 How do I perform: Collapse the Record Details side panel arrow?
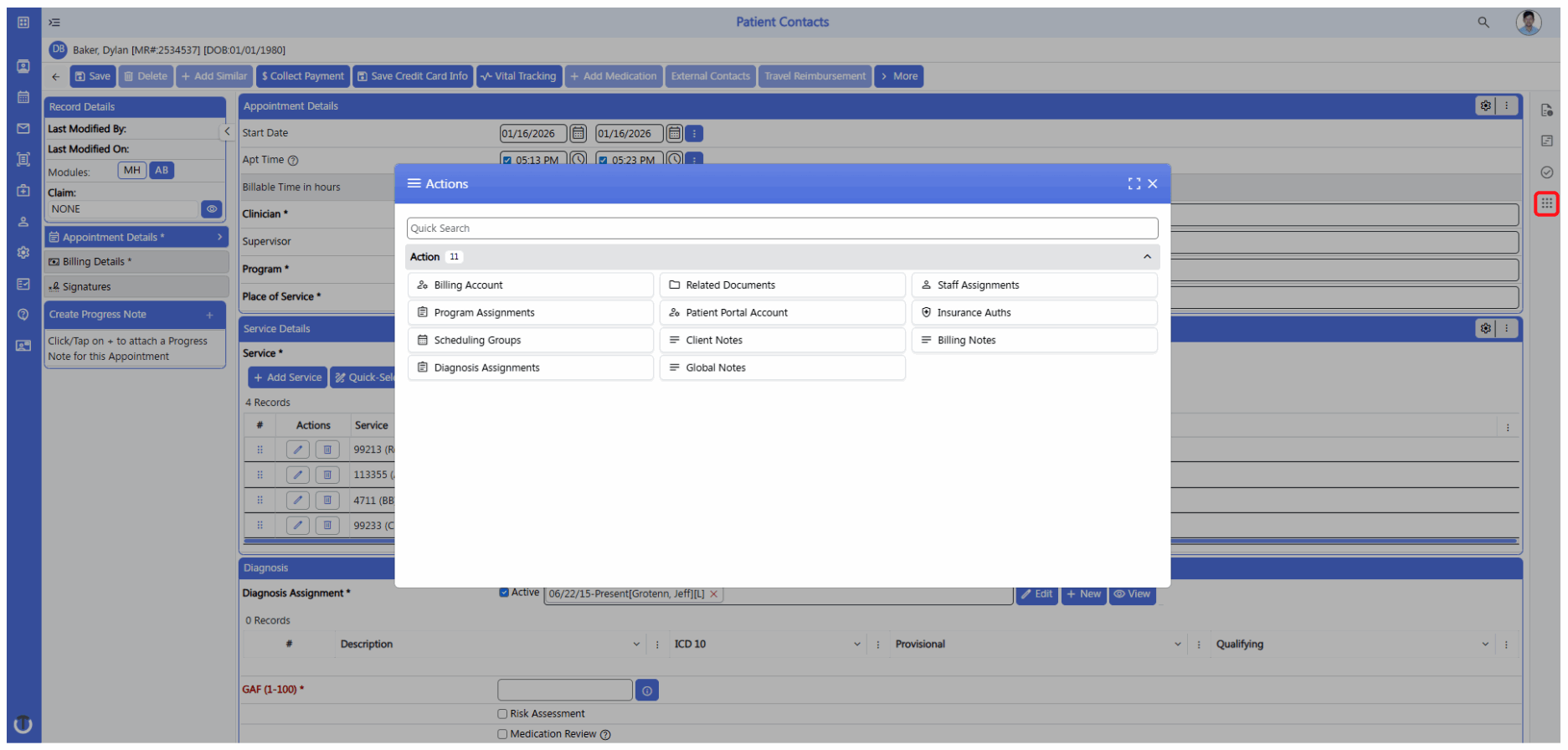[227, 131]
